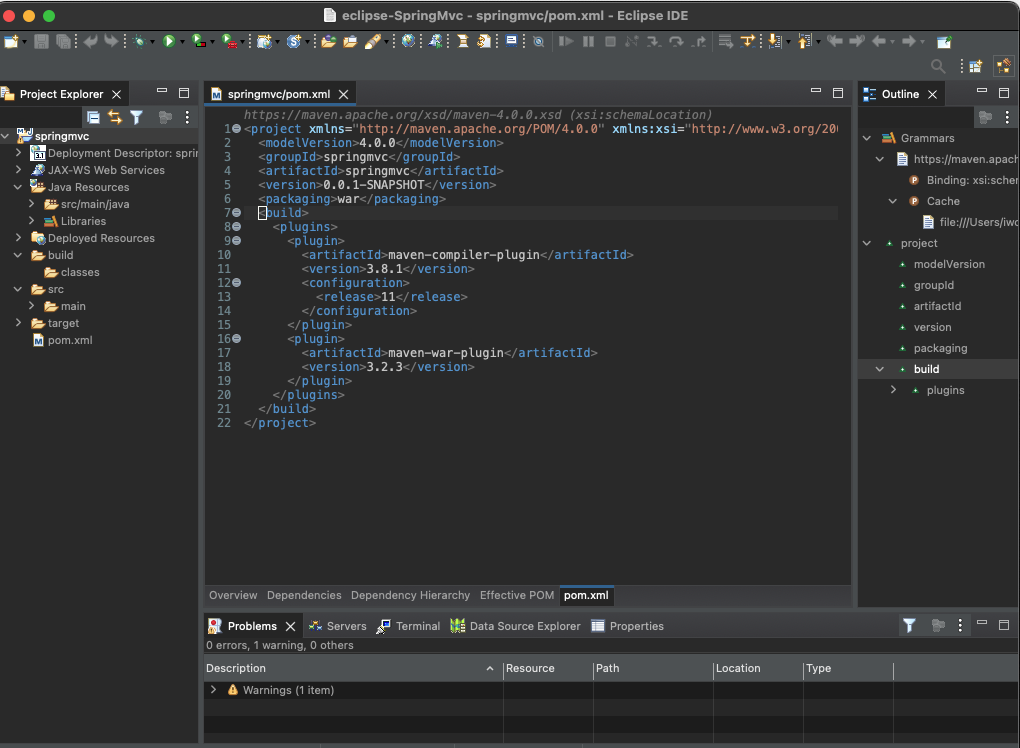1020x748 pixels.
Task: Click the Open Perspective icon
Action: (975, 66)
